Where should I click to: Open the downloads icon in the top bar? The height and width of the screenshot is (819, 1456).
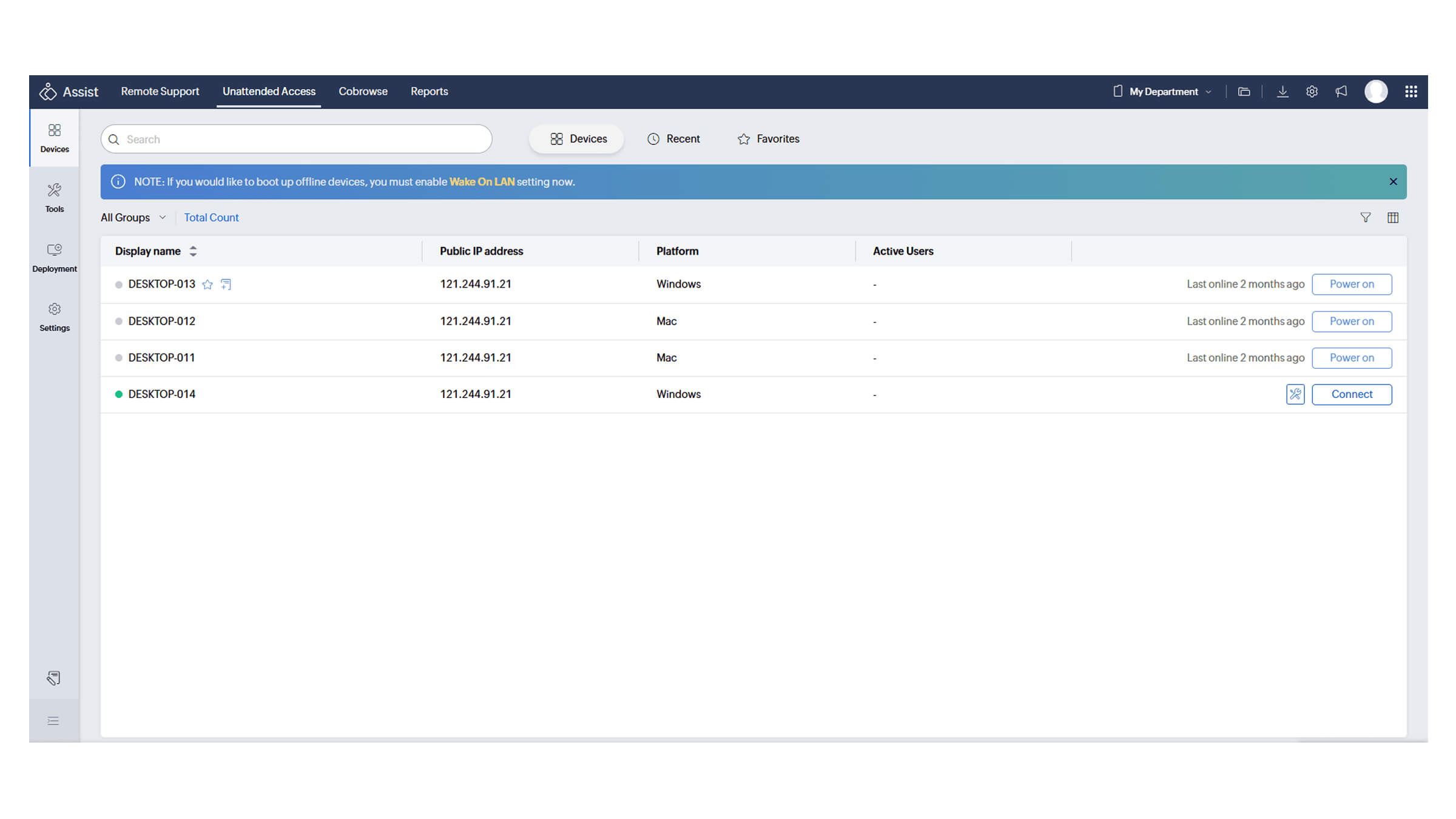coord(1283,91)
